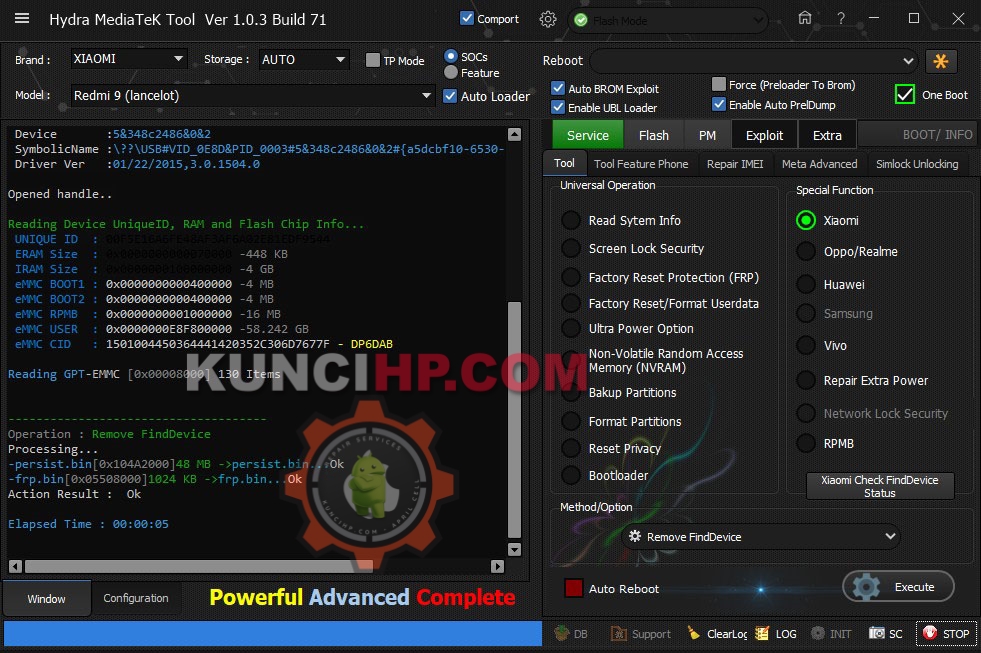
Task: Click the INIT gear icon
Action: pyautogui.click(x=817, y=633)
